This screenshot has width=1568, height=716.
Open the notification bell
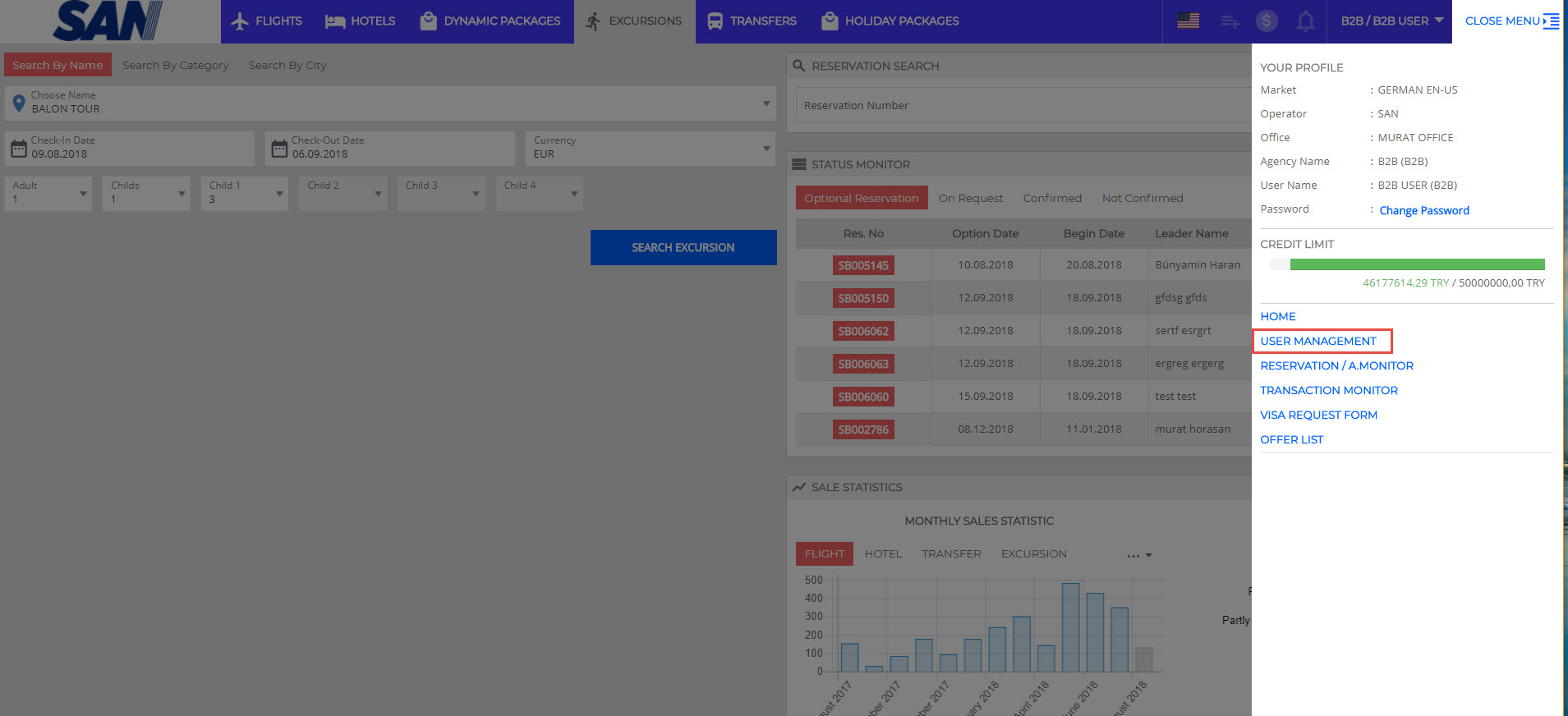1305,21
